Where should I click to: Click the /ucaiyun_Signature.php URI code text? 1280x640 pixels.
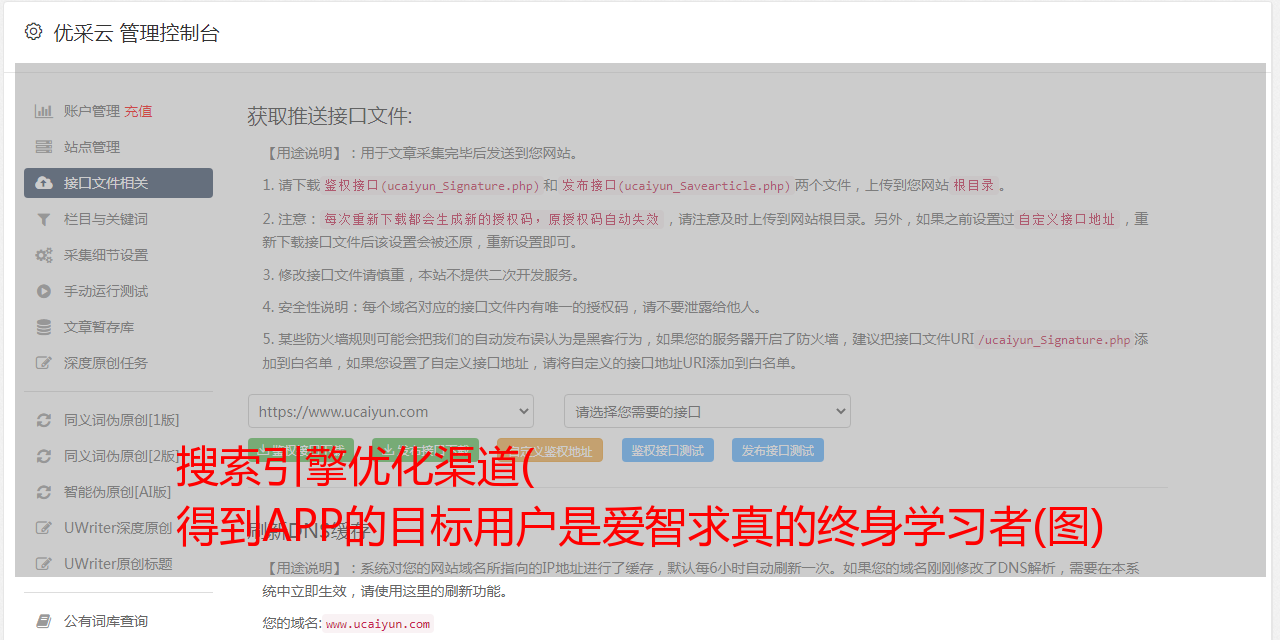pos(1055,340)
